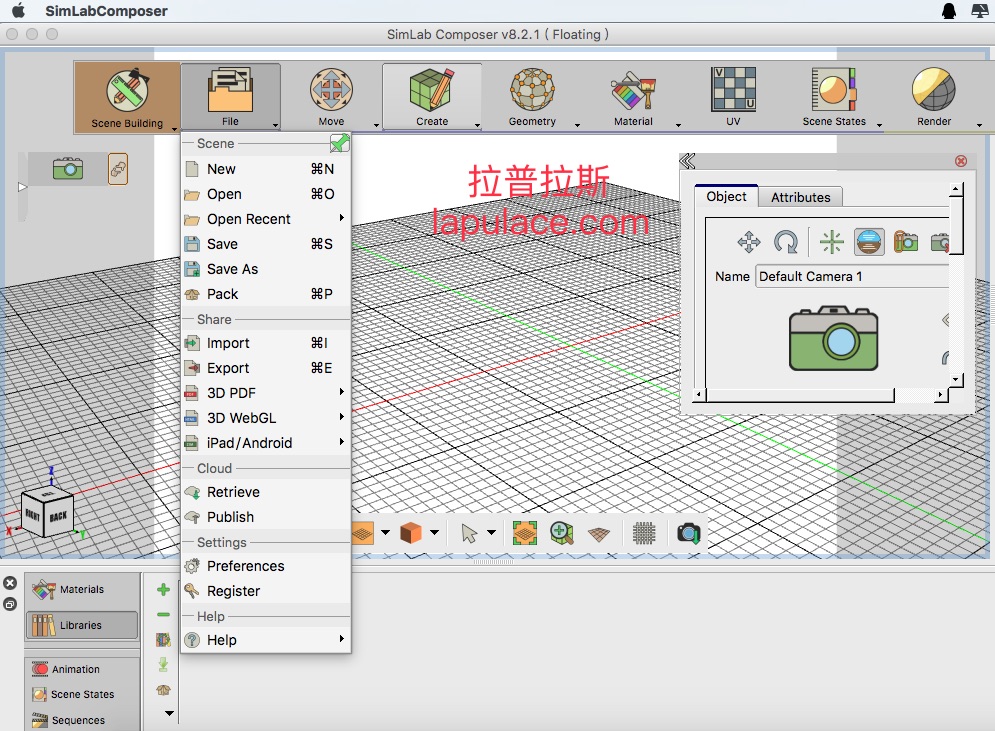Click the brown ground plane icon
The image size is (995, 731).
[599, 534]
